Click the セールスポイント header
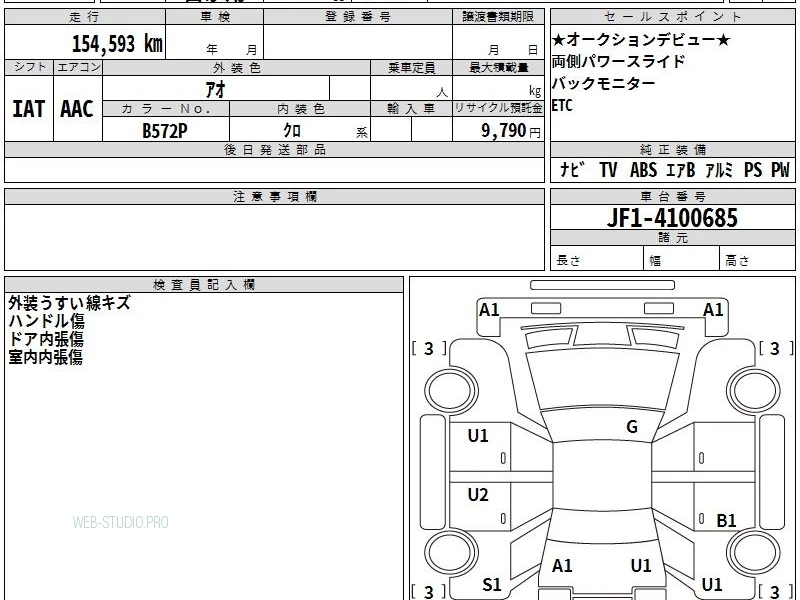800x600 pixels. (672, 17)
